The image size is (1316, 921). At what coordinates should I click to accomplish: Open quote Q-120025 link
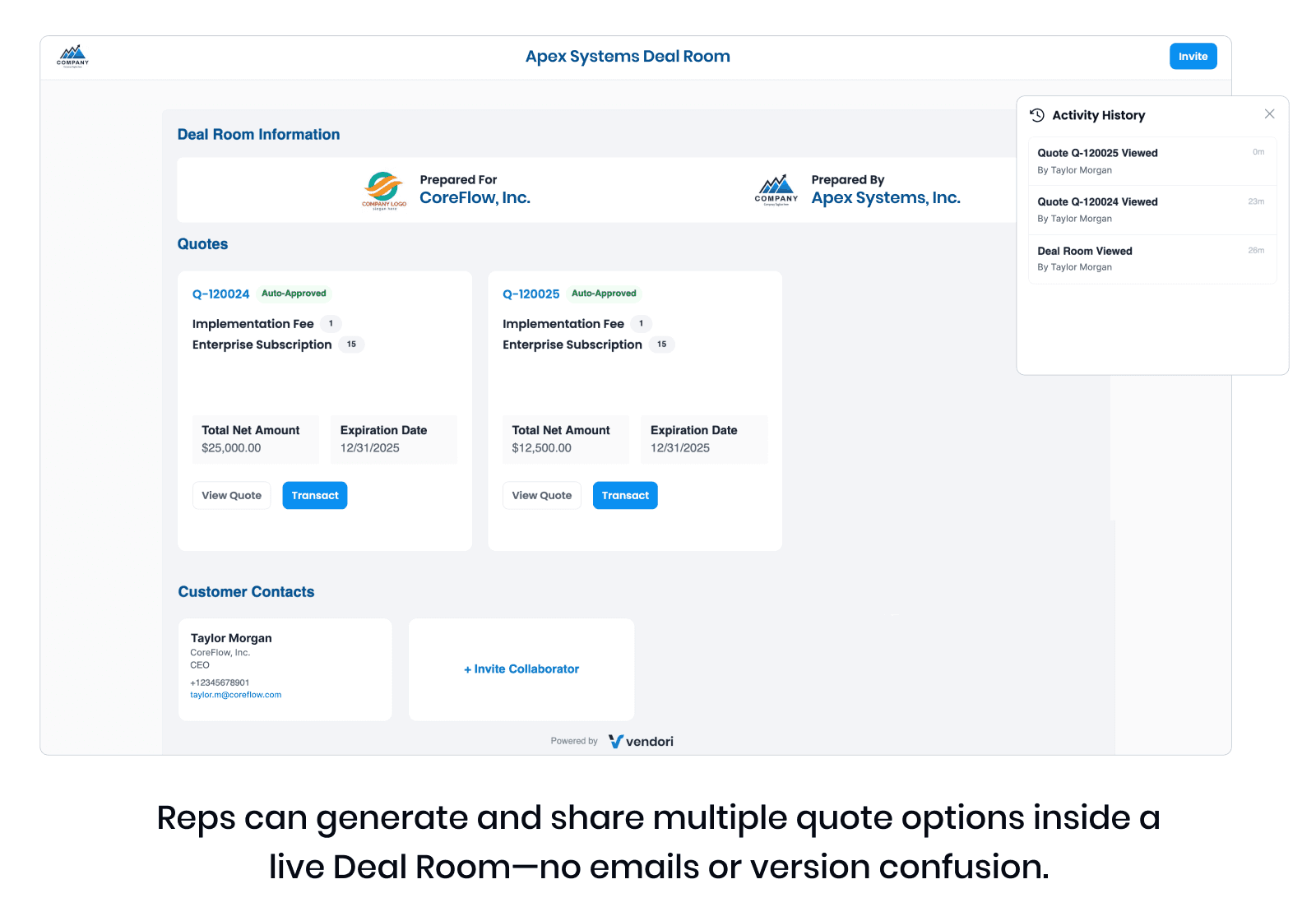point(531,294)
